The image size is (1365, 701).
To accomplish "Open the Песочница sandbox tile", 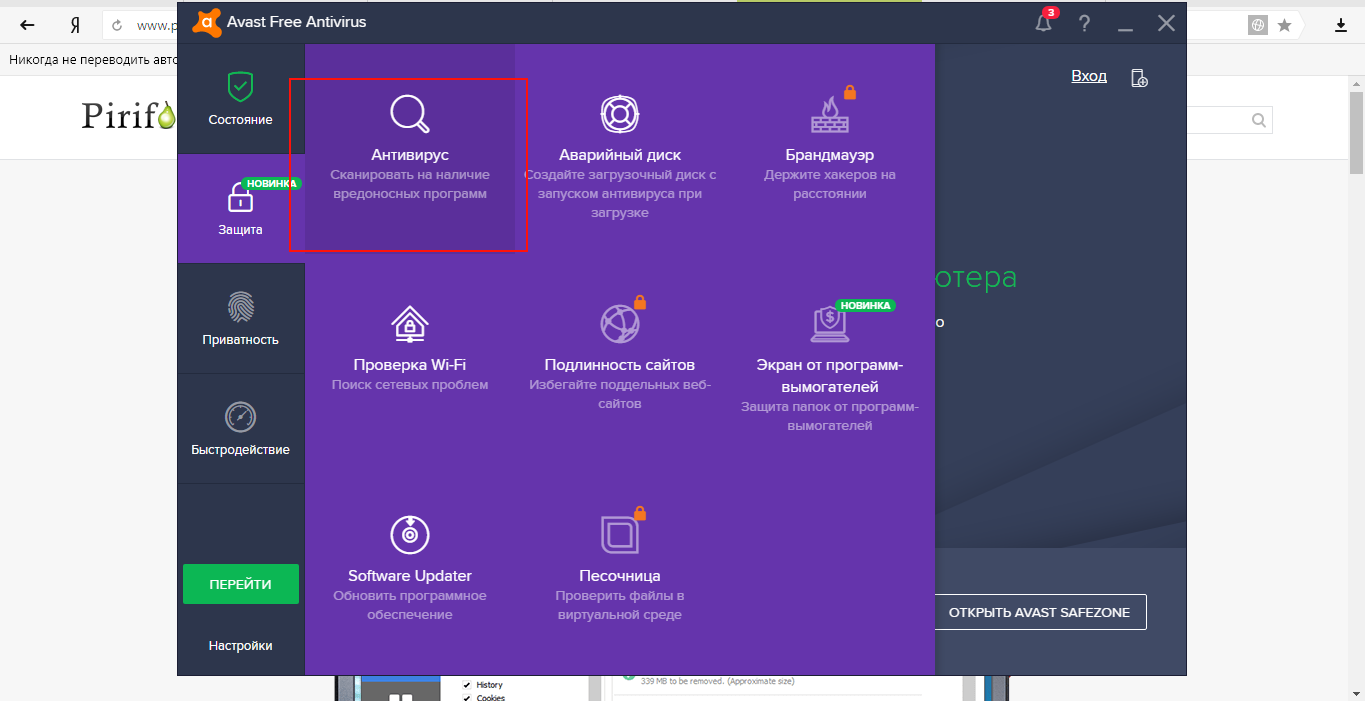I will 620,567.
